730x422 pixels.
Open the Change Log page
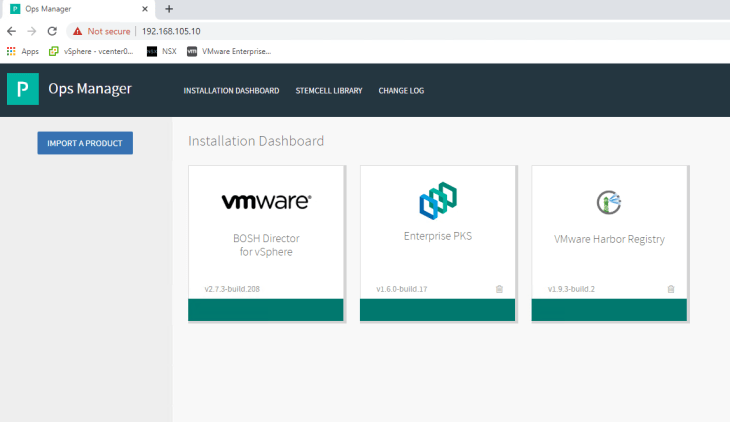coord(401,91)
